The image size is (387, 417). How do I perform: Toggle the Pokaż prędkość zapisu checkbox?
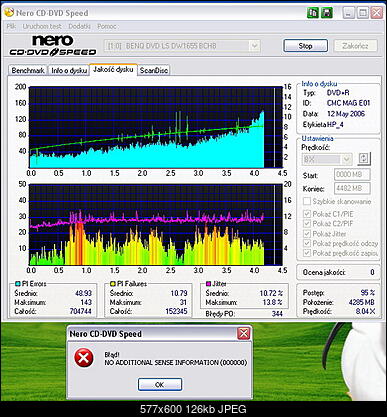[306, 253]
